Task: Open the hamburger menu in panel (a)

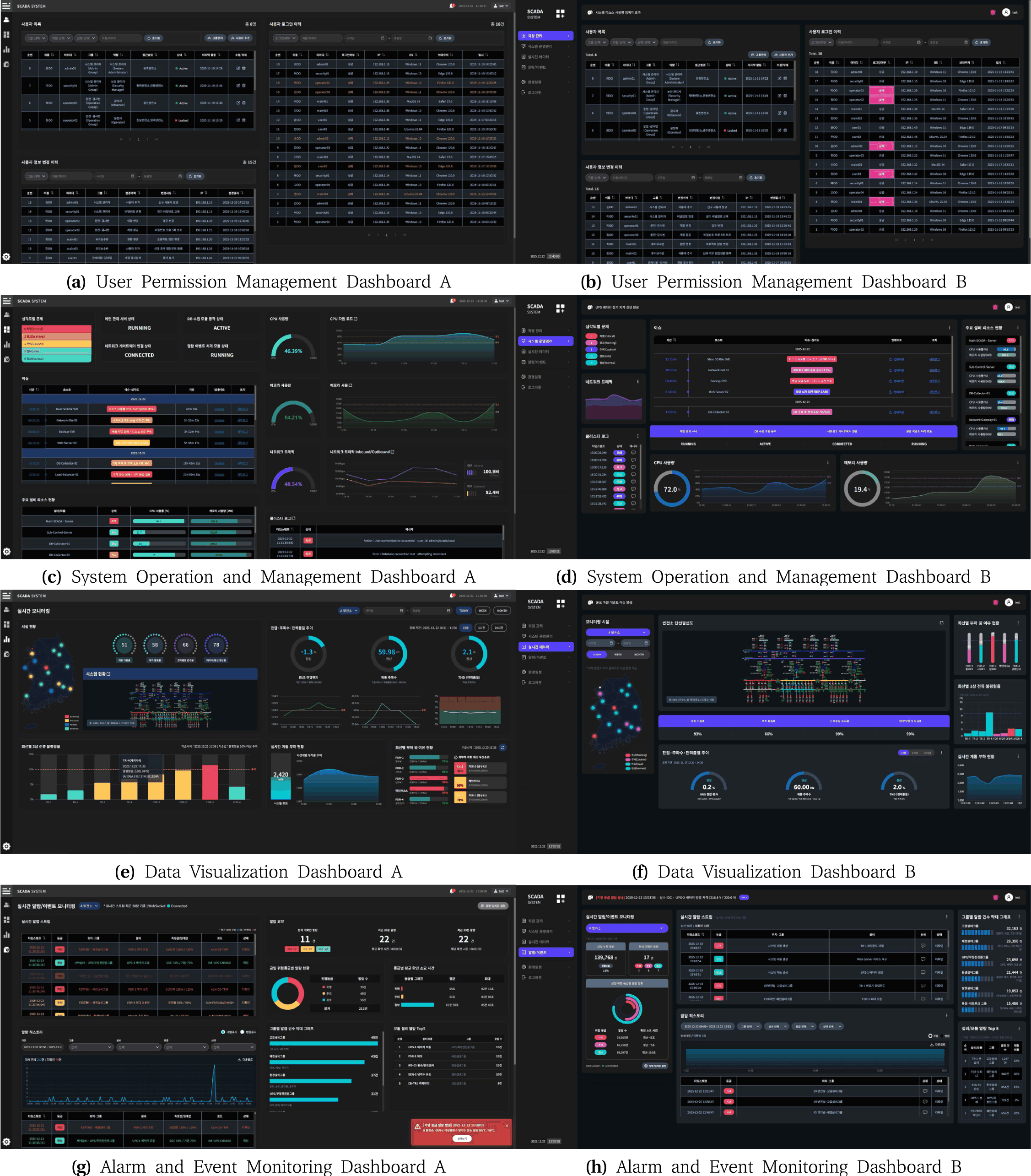Action: (6, 6)
